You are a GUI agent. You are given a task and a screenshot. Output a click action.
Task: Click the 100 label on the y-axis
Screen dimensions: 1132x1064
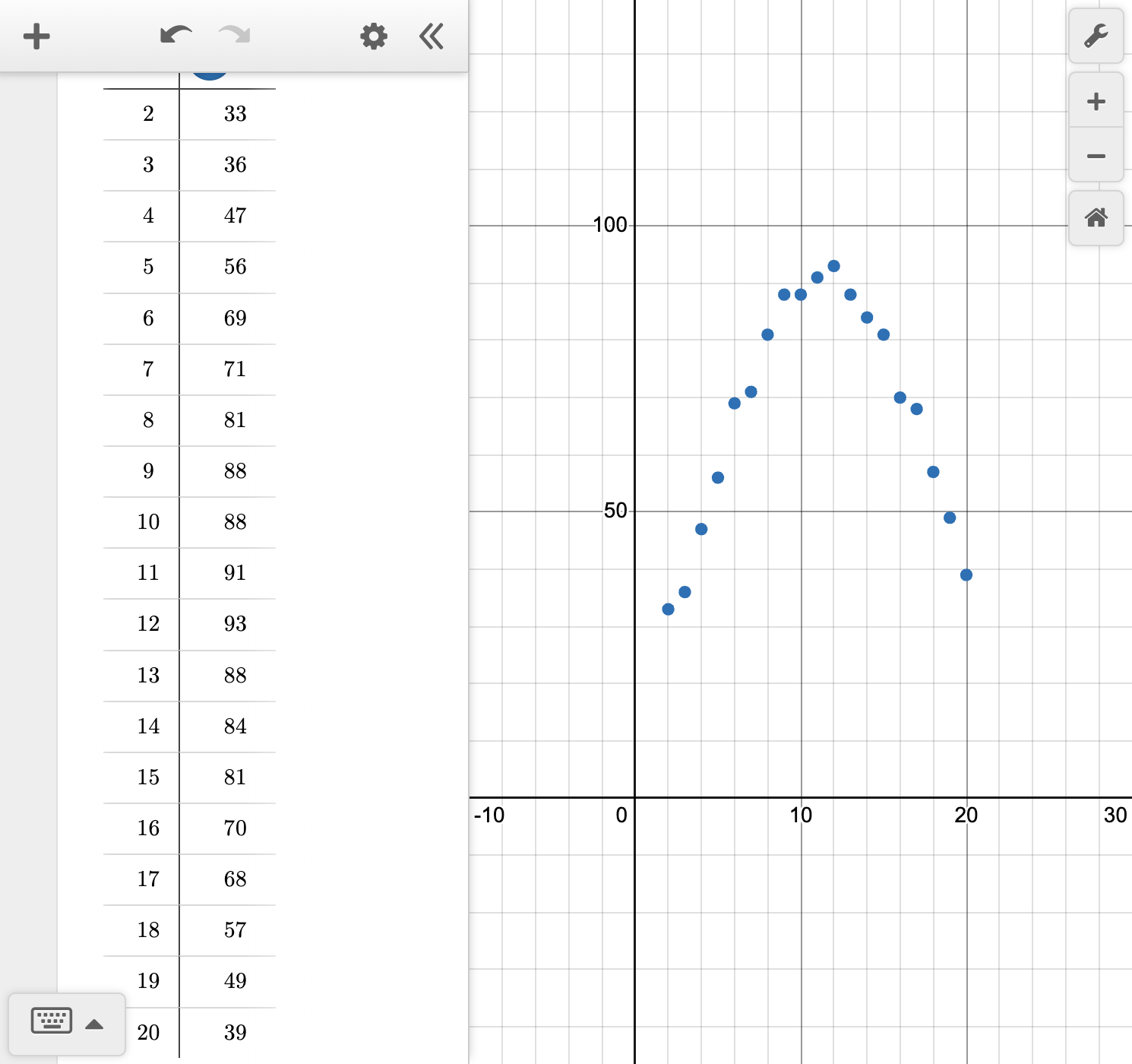[609, 225]
